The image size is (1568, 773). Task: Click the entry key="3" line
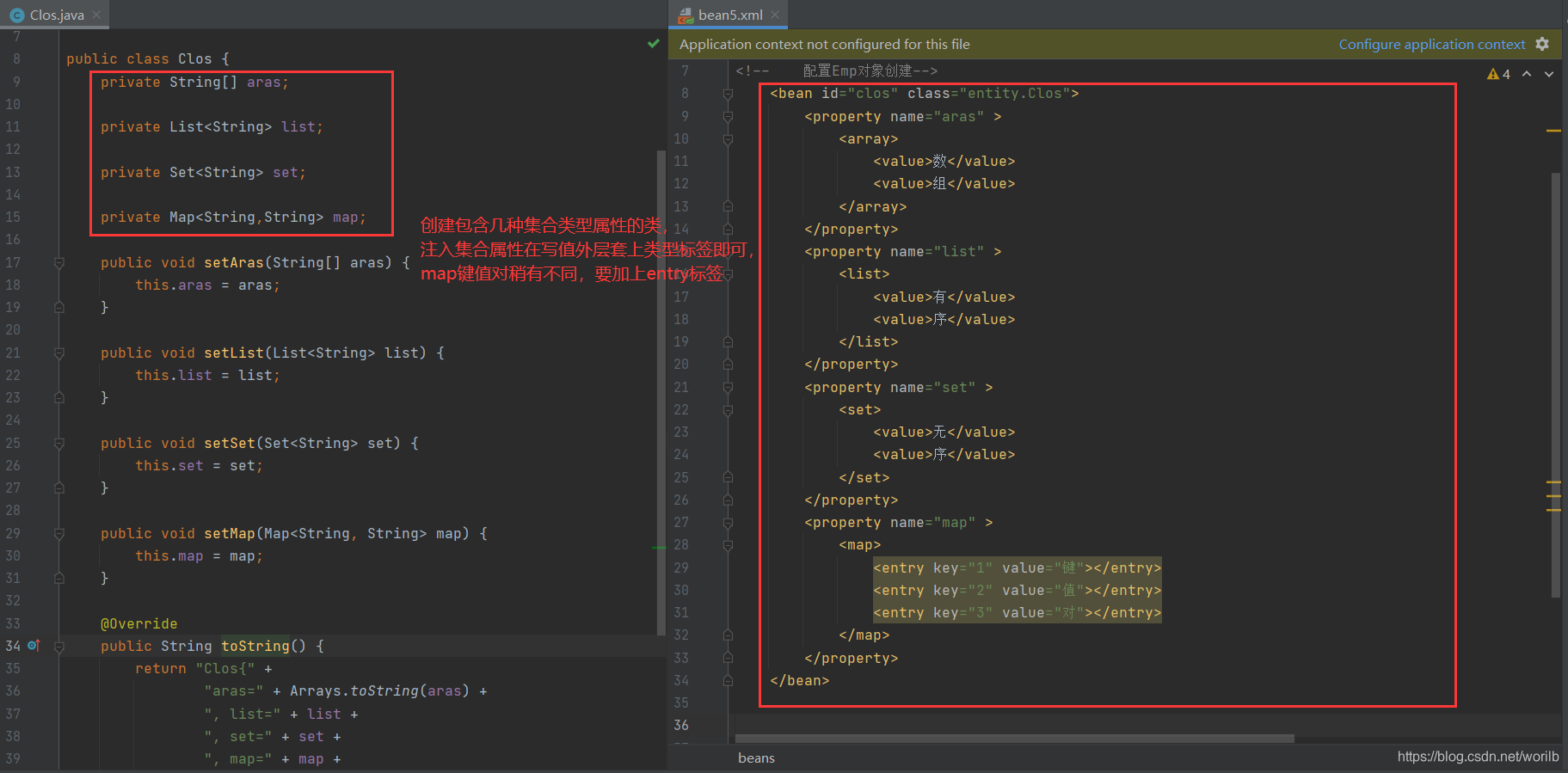pyautogui.click(x=1018, y=612)
